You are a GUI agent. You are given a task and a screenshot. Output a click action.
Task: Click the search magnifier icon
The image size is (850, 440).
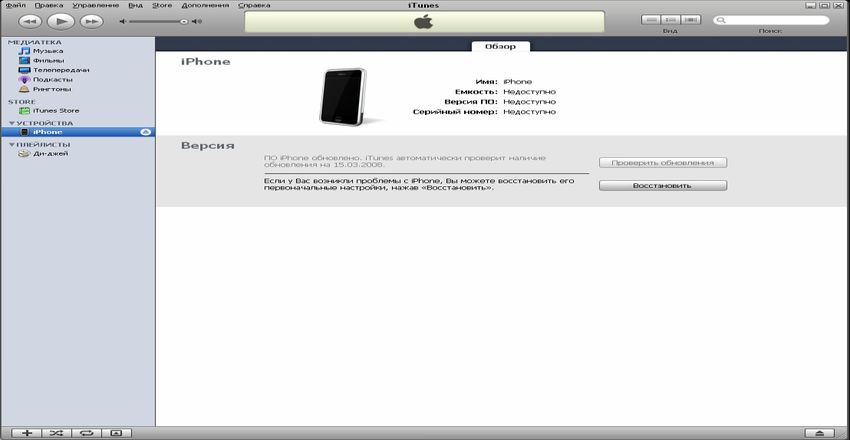720,20
